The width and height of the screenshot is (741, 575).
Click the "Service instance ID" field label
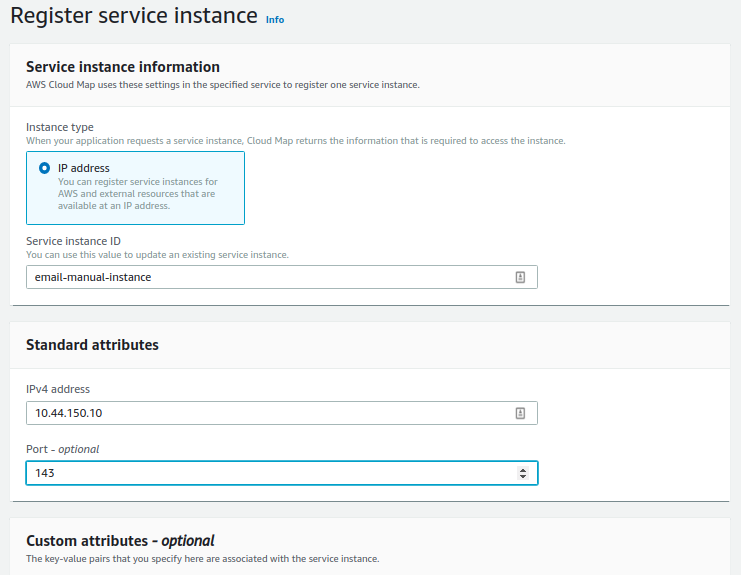[x=73, y=241]
